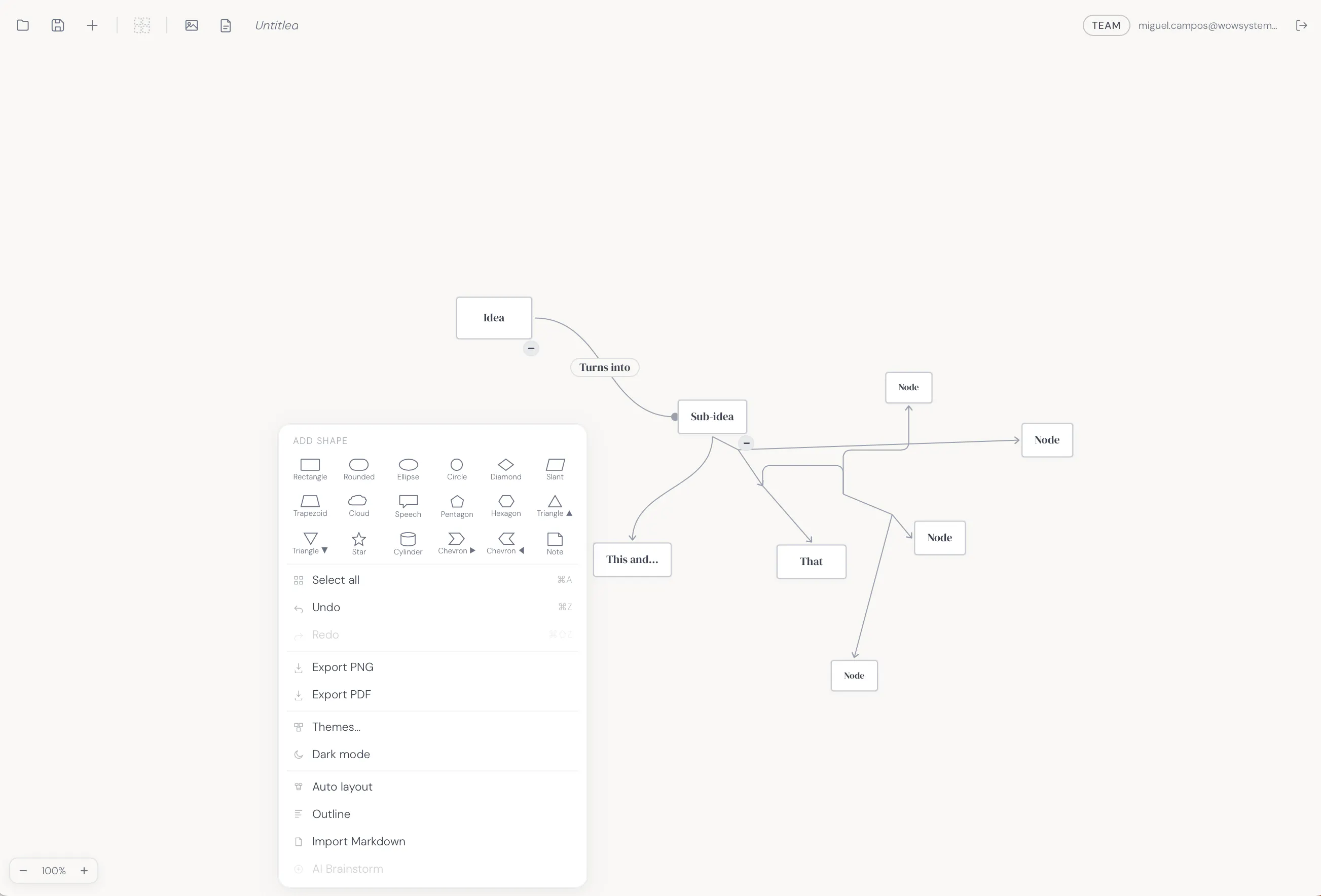
Task: Add a Slant shape
Action: 555,469
